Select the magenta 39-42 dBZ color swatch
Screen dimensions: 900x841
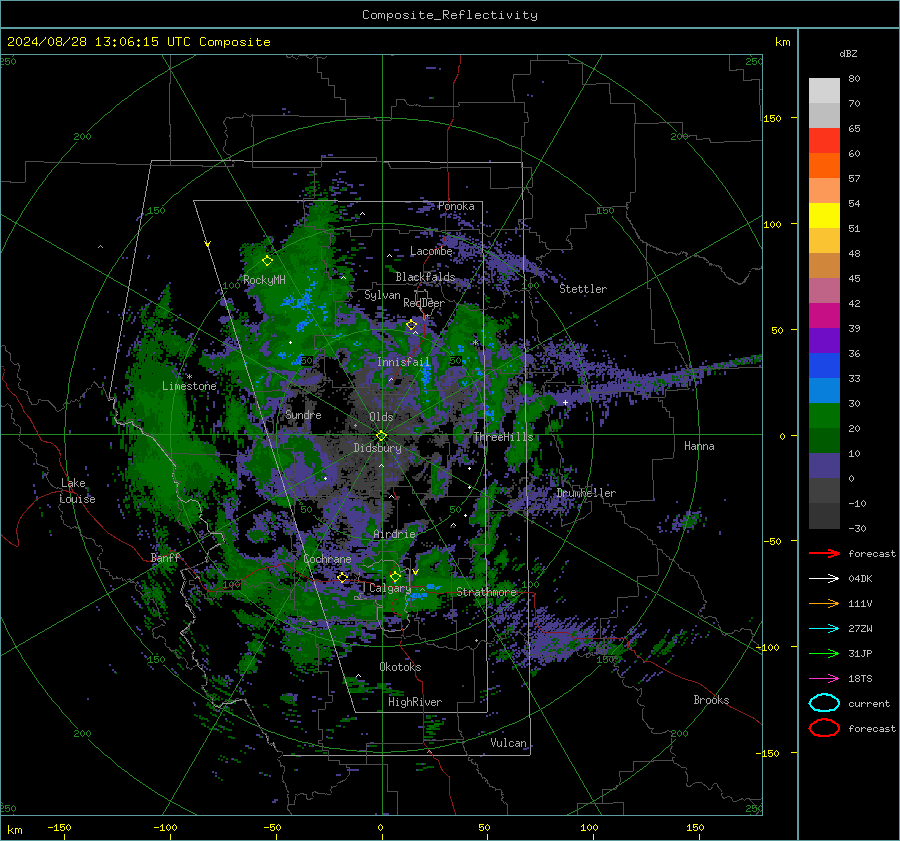pyautogui.click(x=824, y=316)
